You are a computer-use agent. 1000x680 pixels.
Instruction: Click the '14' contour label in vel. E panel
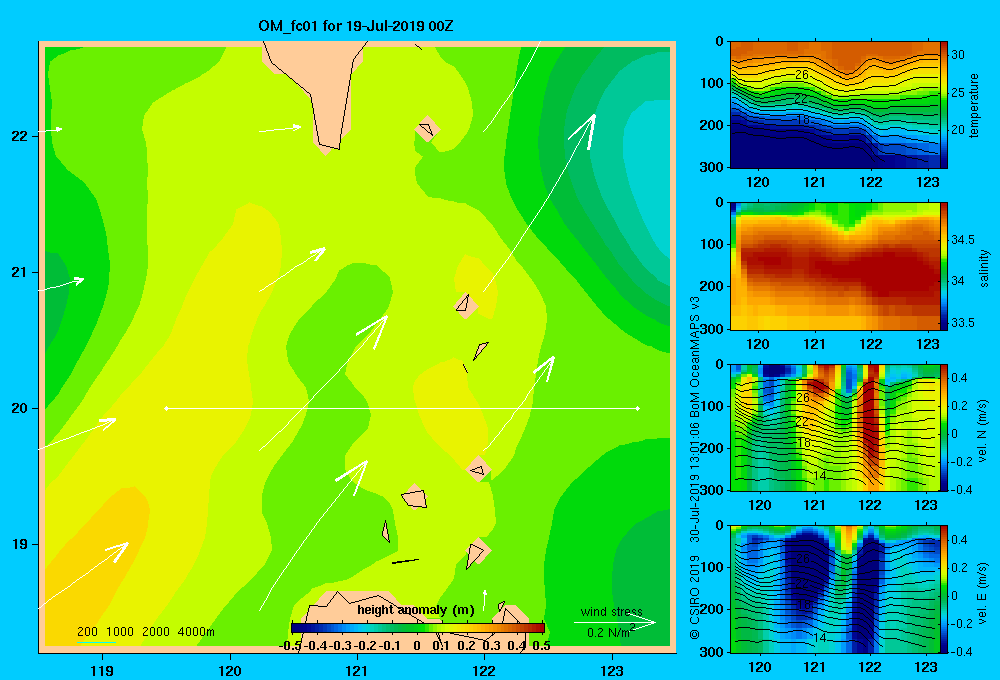(820, 637)
